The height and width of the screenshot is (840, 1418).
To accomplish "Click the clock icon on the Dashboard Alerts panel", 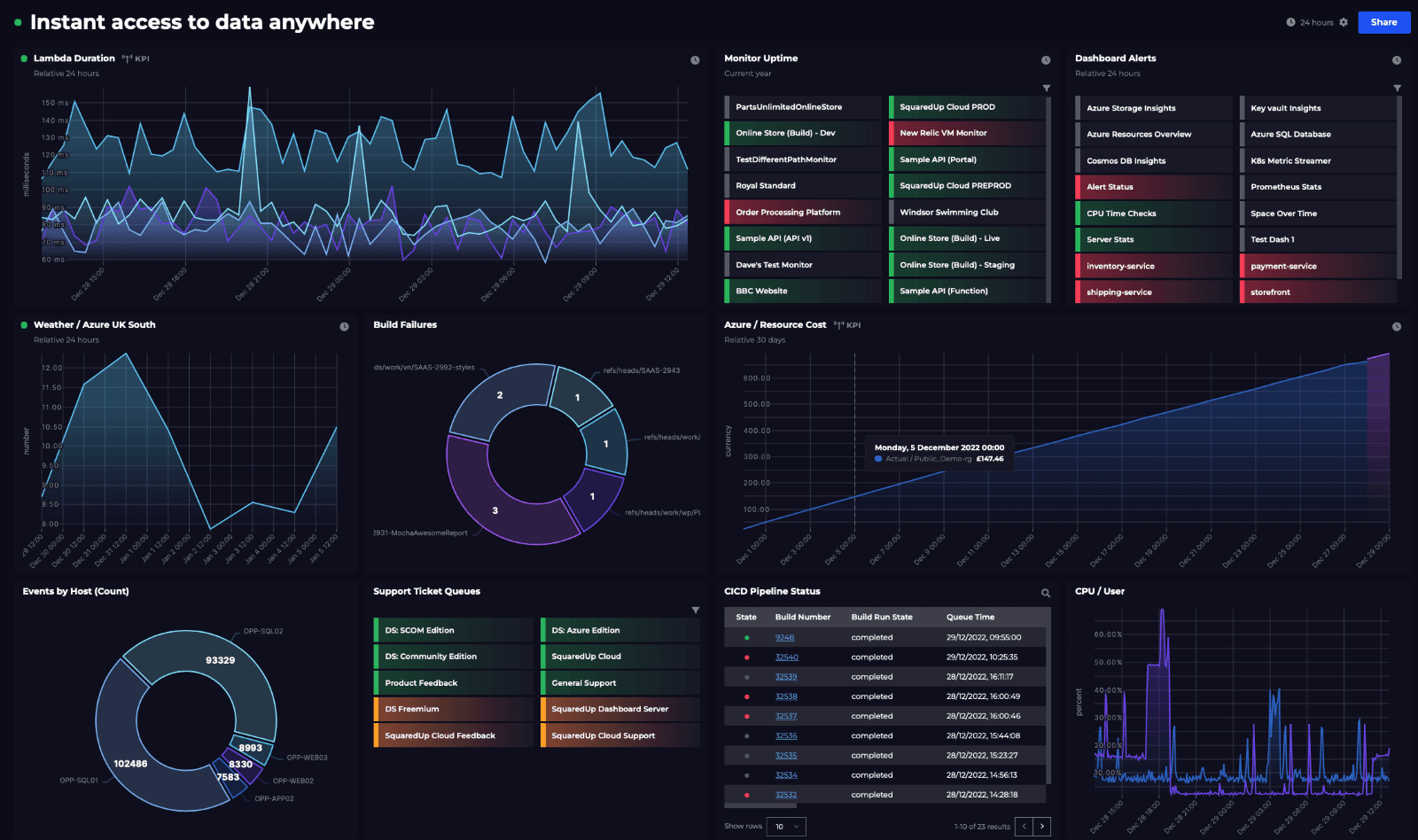I will coord(1396,59).
